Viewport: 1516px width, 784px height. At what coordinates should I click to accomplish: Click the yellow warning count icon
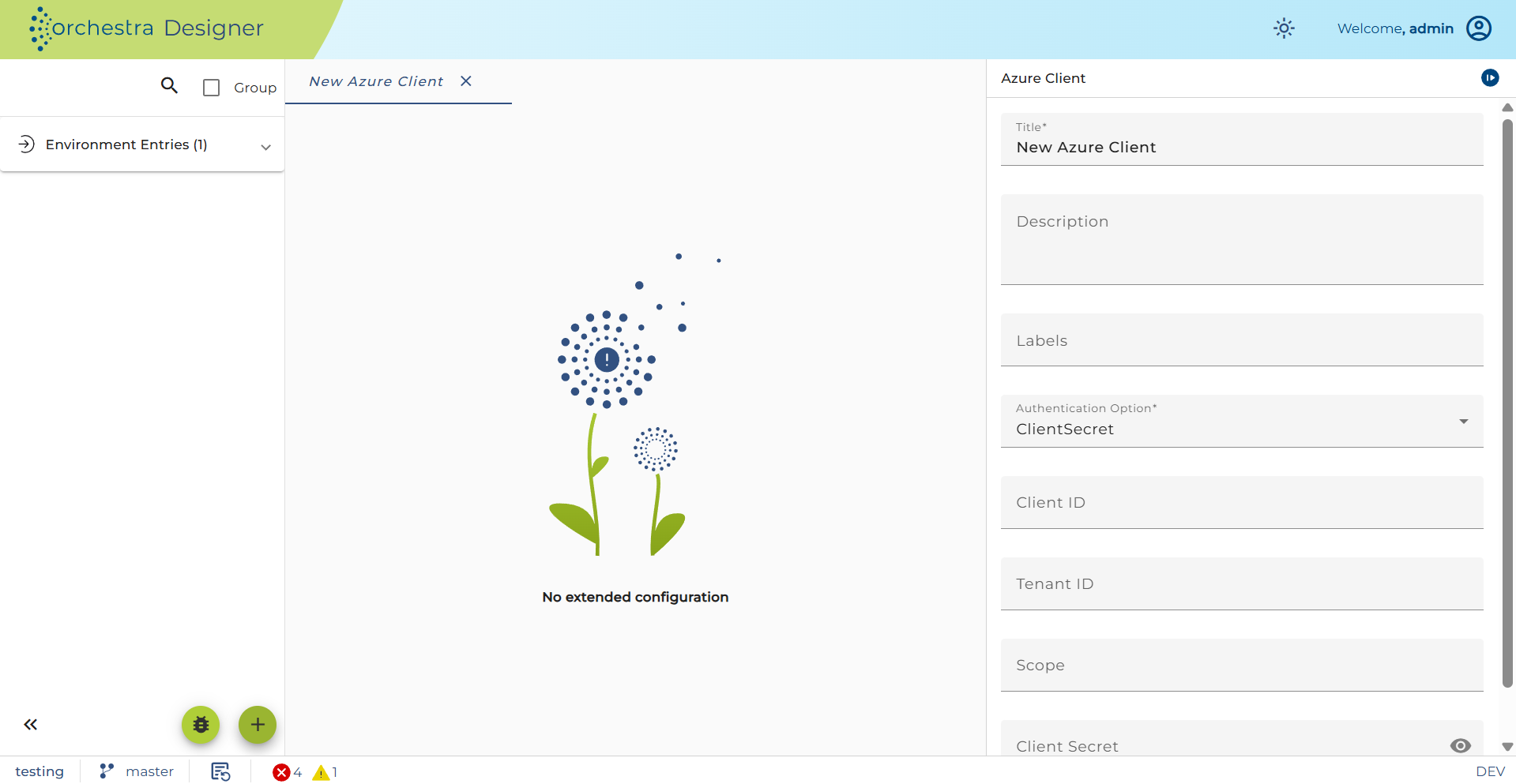click(x=321, y=772)
